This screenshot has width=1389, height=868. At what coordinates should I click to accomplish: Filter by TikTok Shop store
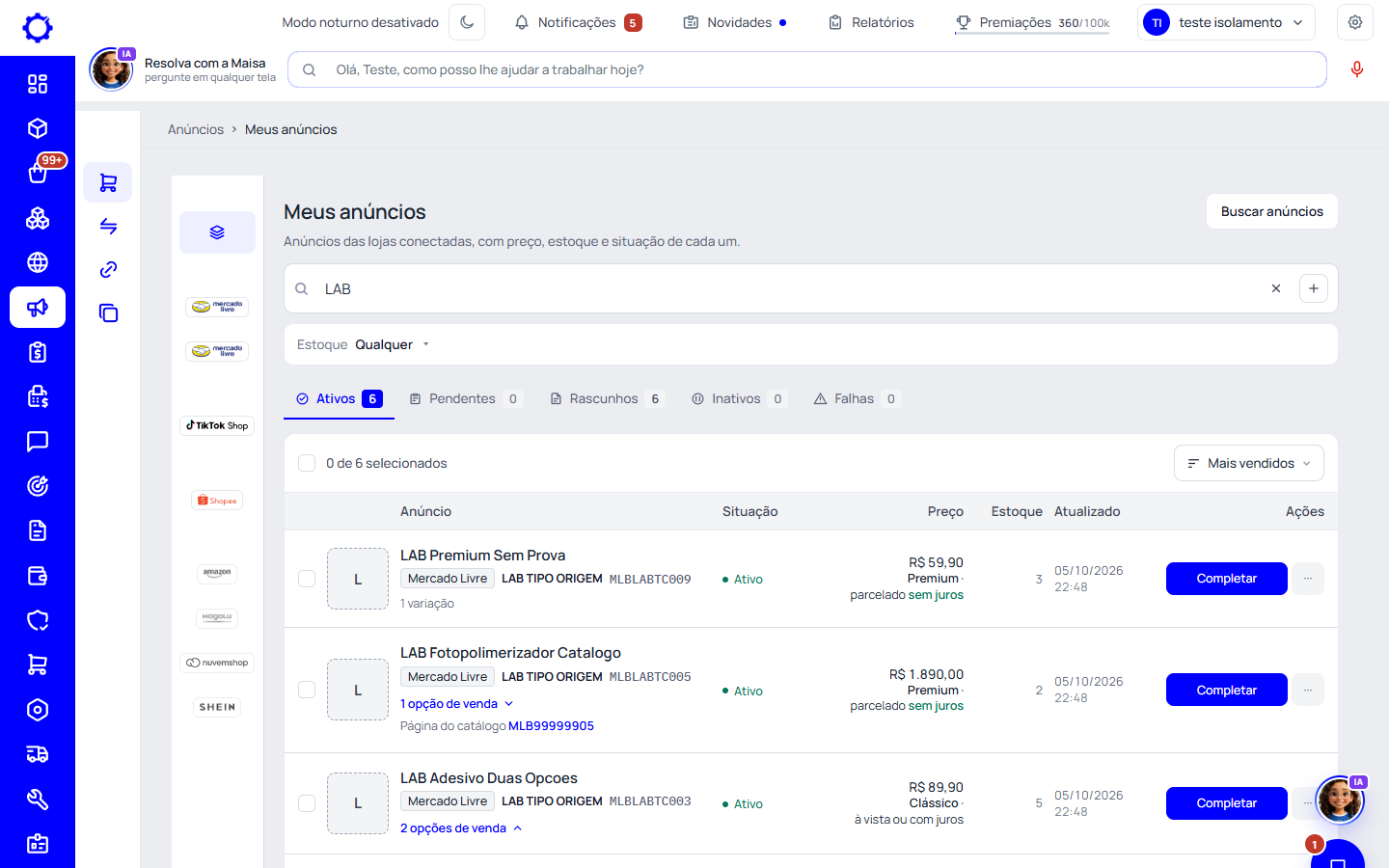click(x=217, y=425)
